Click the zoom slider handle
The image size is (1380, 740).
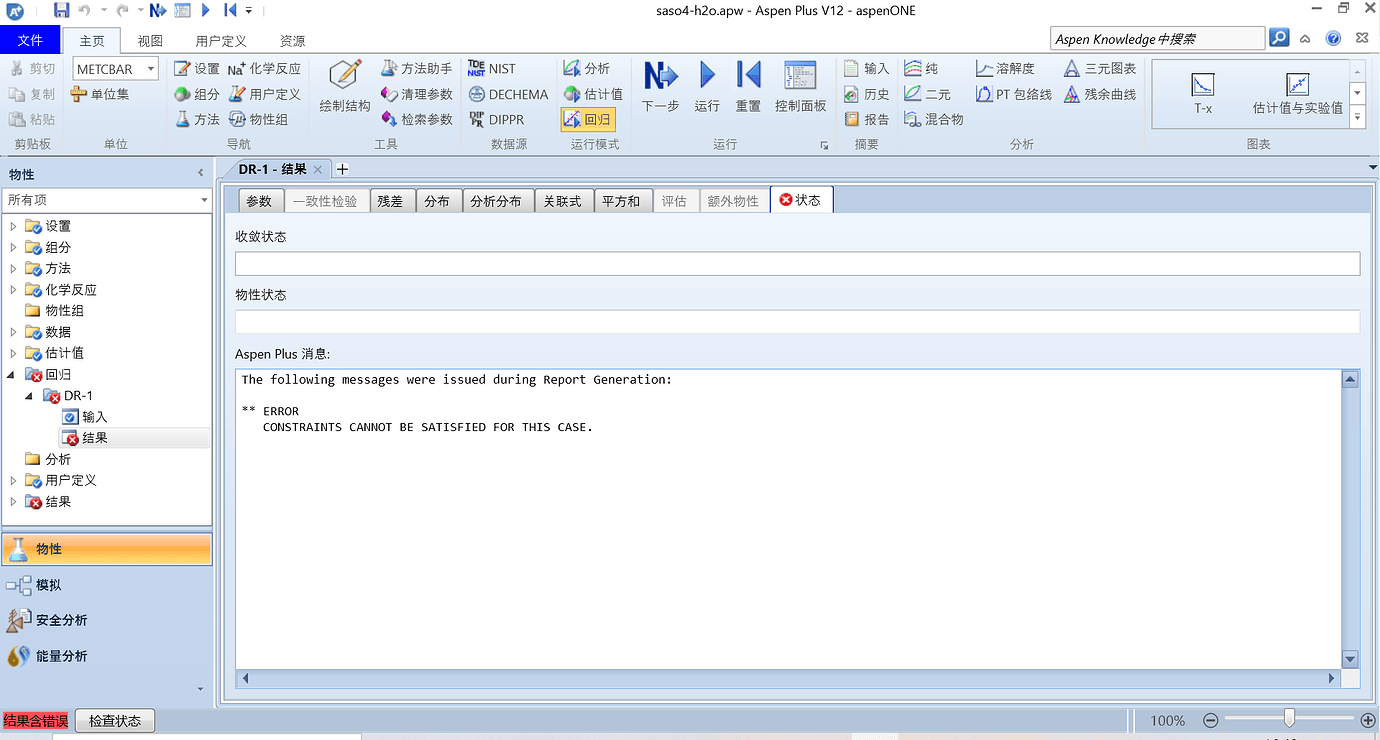tap(1289, 718)
